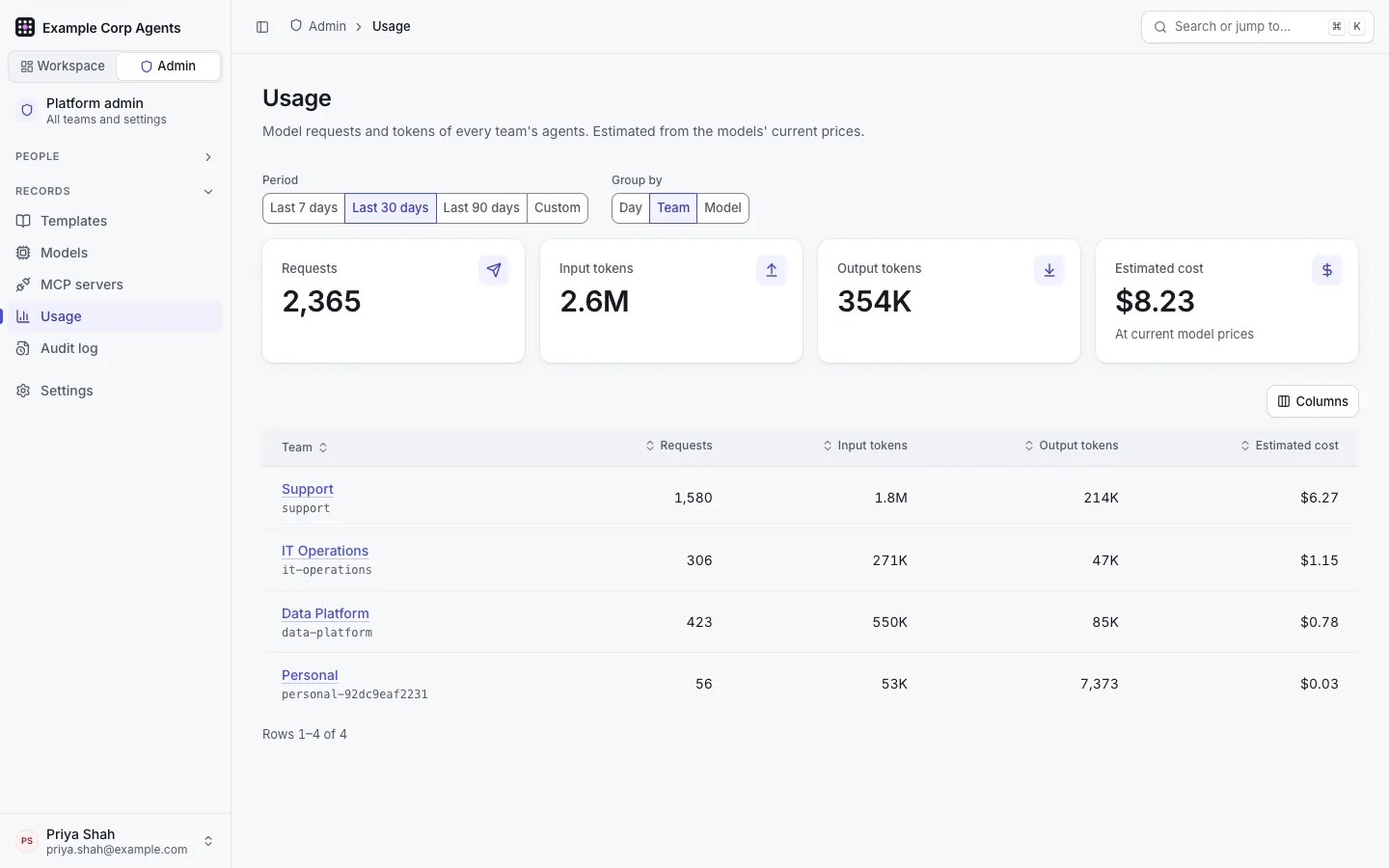This screenshot has width=1389, height=868.
Task: Click the Example Corp Agents logo icon
Action: (25, 27)
